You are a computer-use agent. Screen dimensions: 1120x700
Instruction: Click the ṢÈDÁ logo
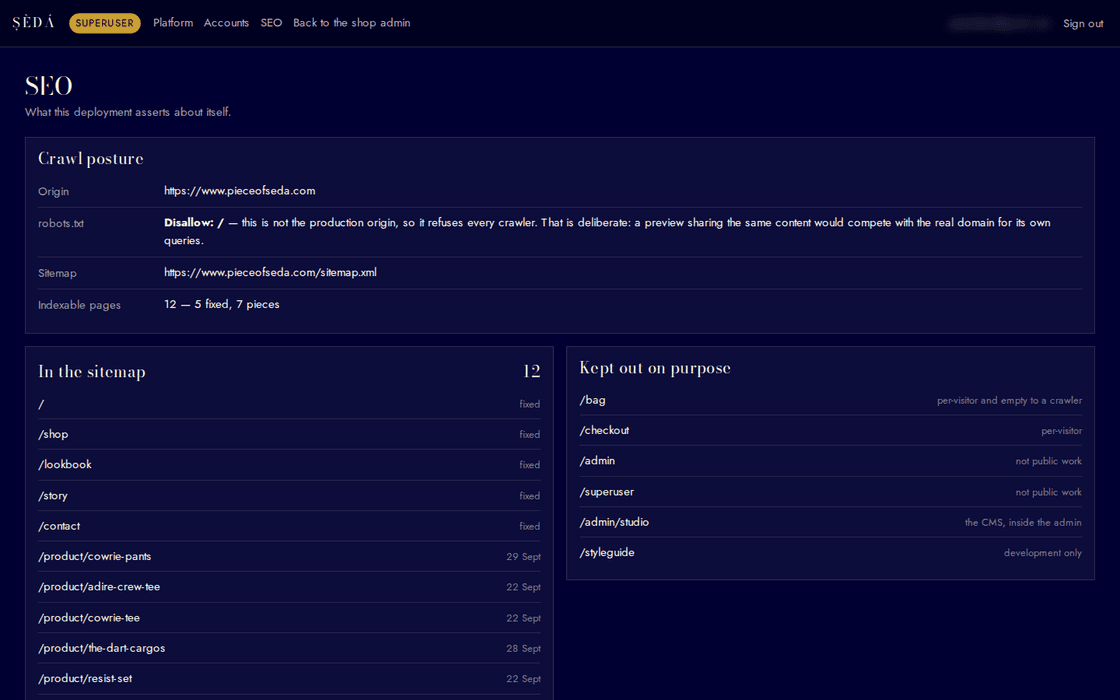click(33, 23)
